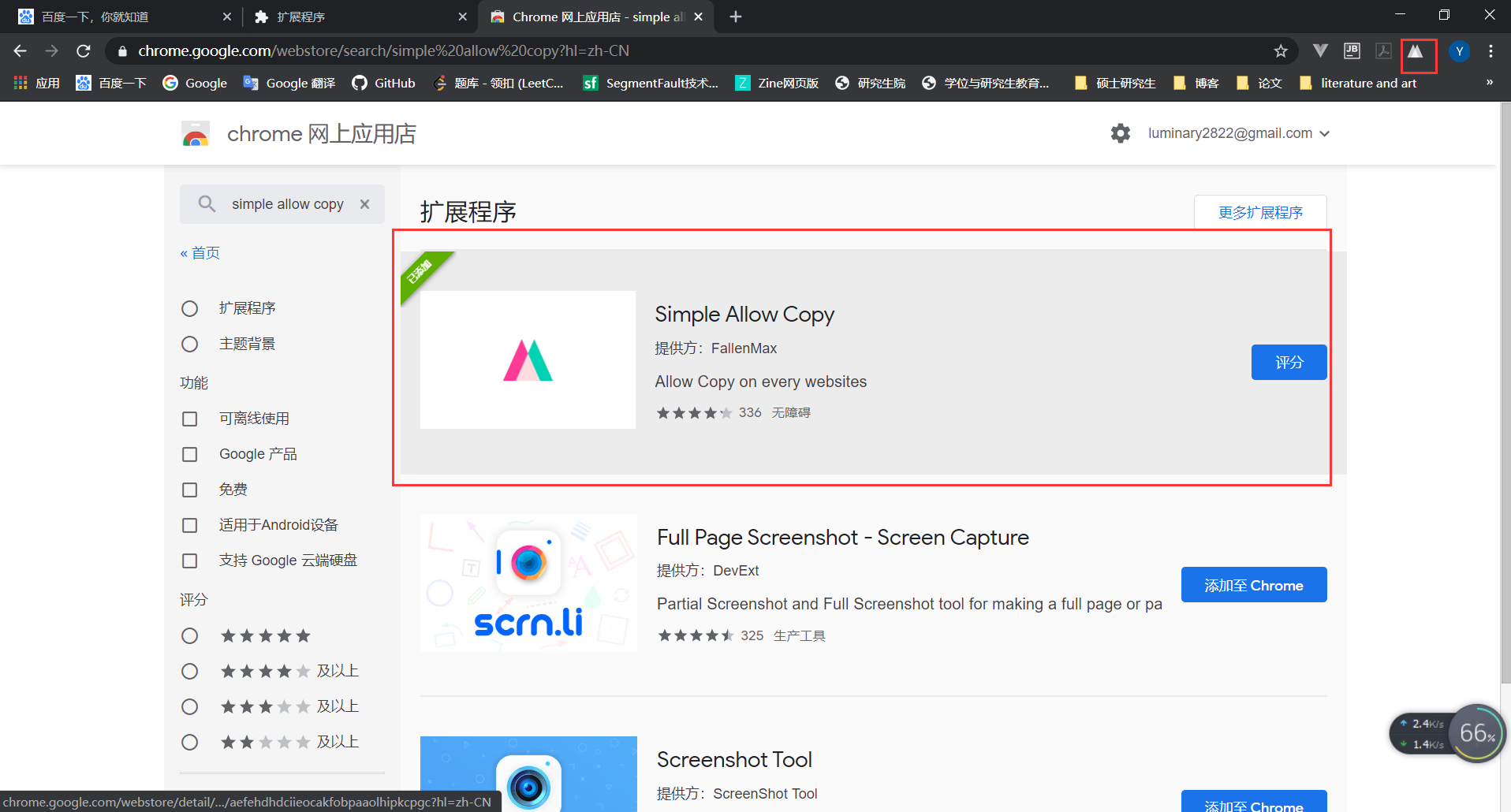The image size is (1511, 812).
Task: Select the 主题背景 radio filter
Action: click(189, 344)
